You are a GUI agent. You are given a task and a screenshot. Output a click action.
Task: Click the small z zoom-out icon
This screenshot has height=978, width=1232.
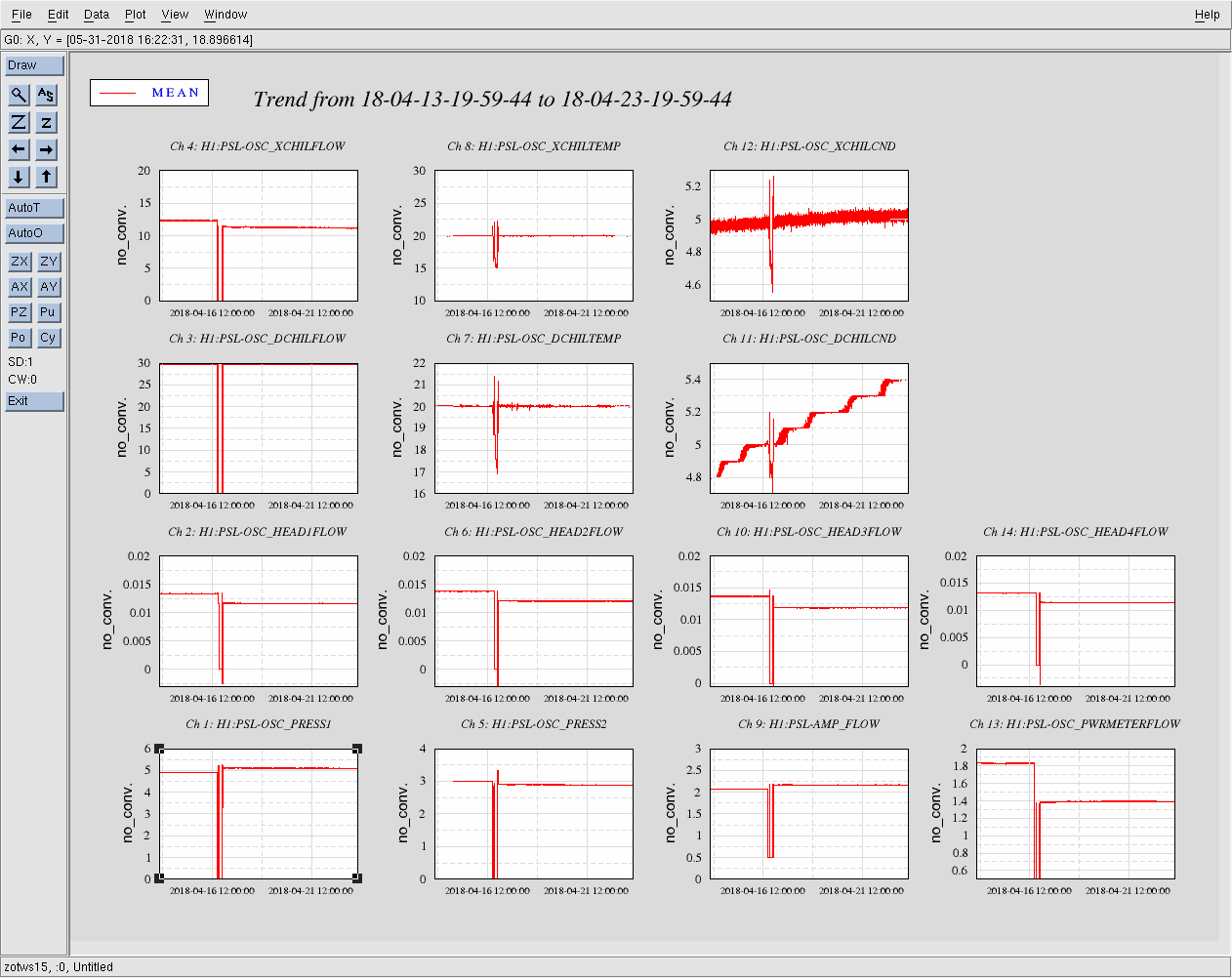pyautogui.click(x=46, y=122)
